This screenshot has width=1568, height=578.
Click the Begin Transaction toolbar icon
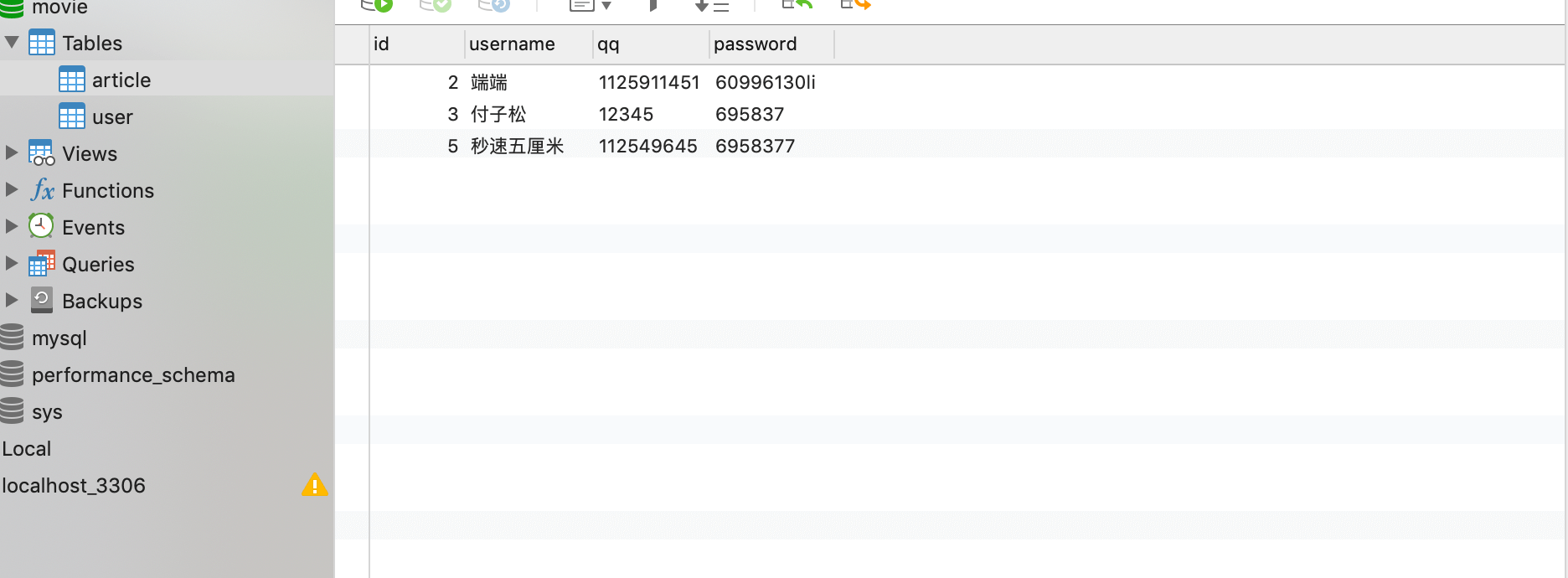coord(376,5)
